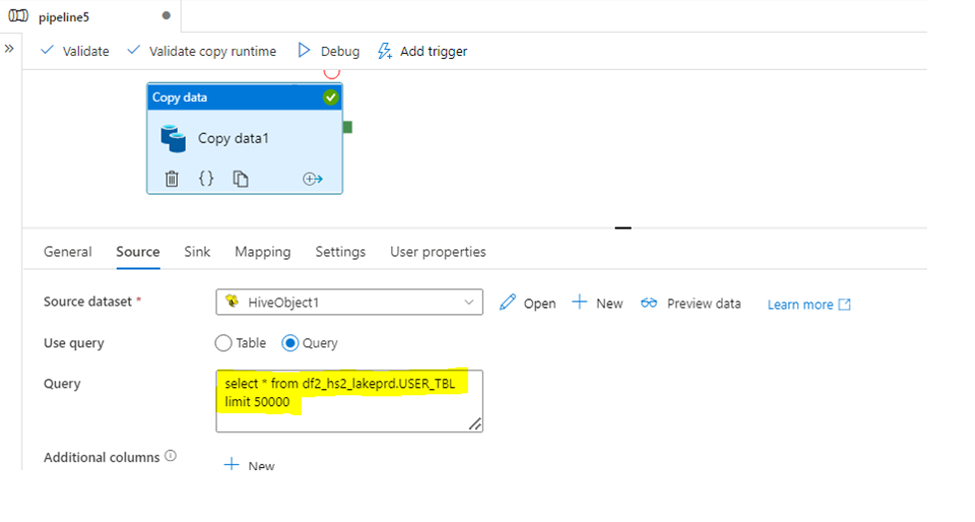The height and width of the screenshot is (522, 975).
Task: Expand the HiveObject1 source dataset dropdown
Action: (349, 302)
